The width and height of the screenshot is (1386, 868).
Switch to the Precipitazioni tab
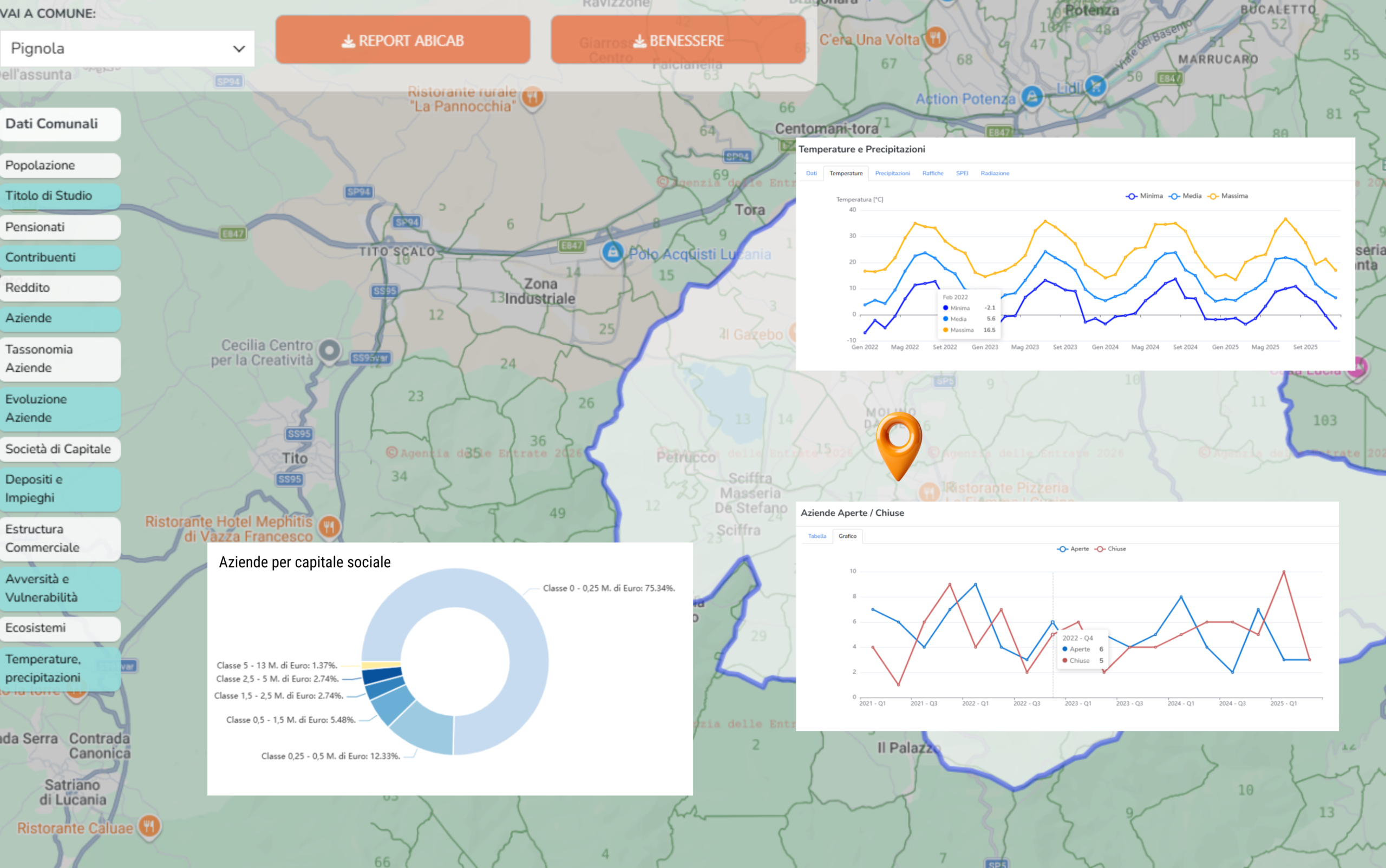coord(892,173)
